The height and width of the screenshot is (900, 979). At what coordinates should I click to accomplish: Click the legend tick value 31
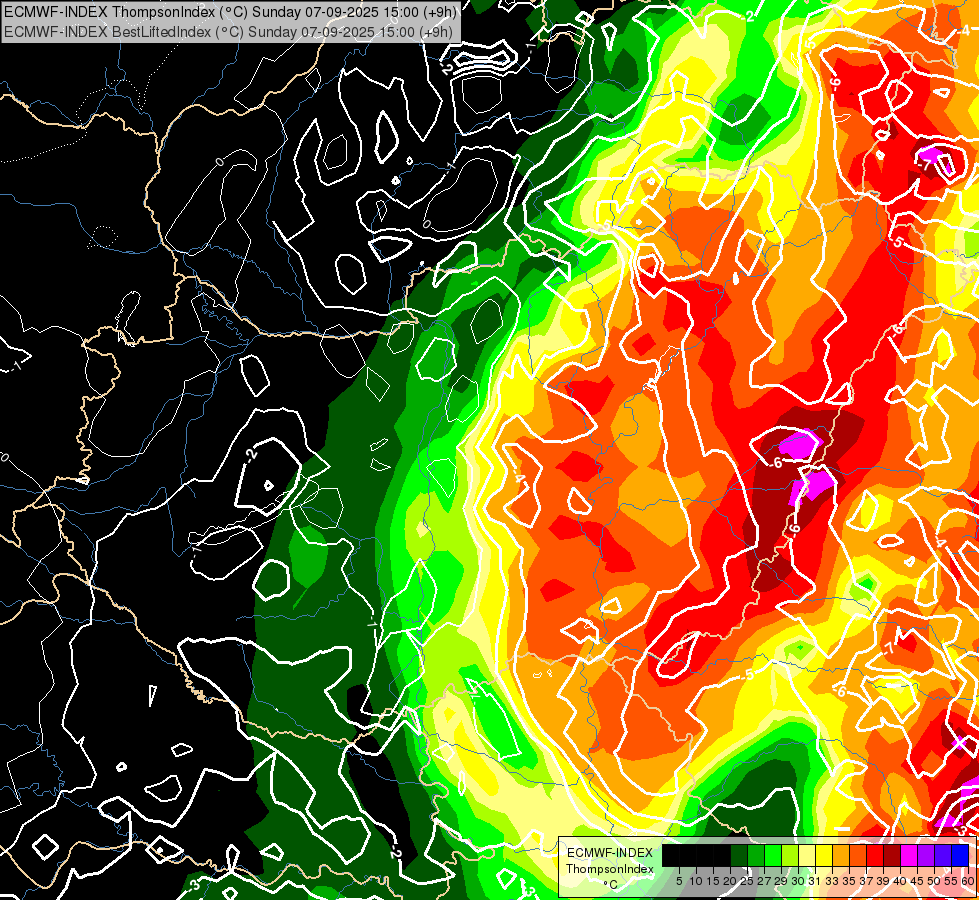815,881
